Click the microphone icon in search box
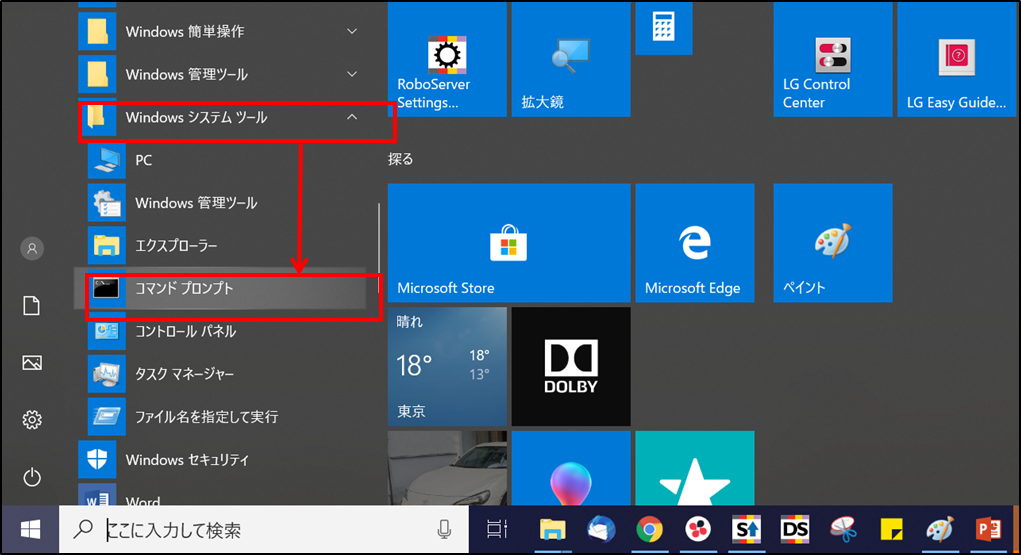The height and width of the screenshot is (555, 1021). (444, 530)
